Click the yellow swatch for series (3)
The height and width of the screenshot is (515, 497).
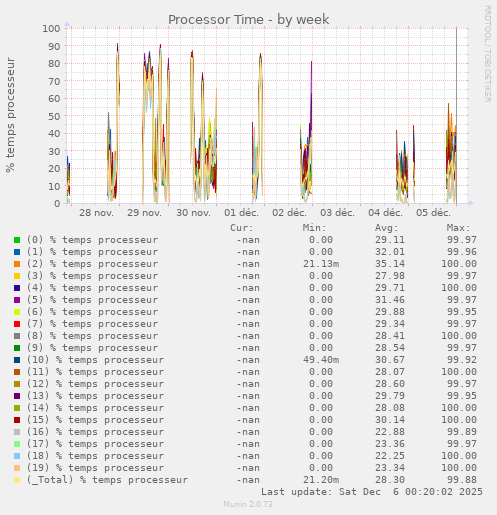pos(17,276)
